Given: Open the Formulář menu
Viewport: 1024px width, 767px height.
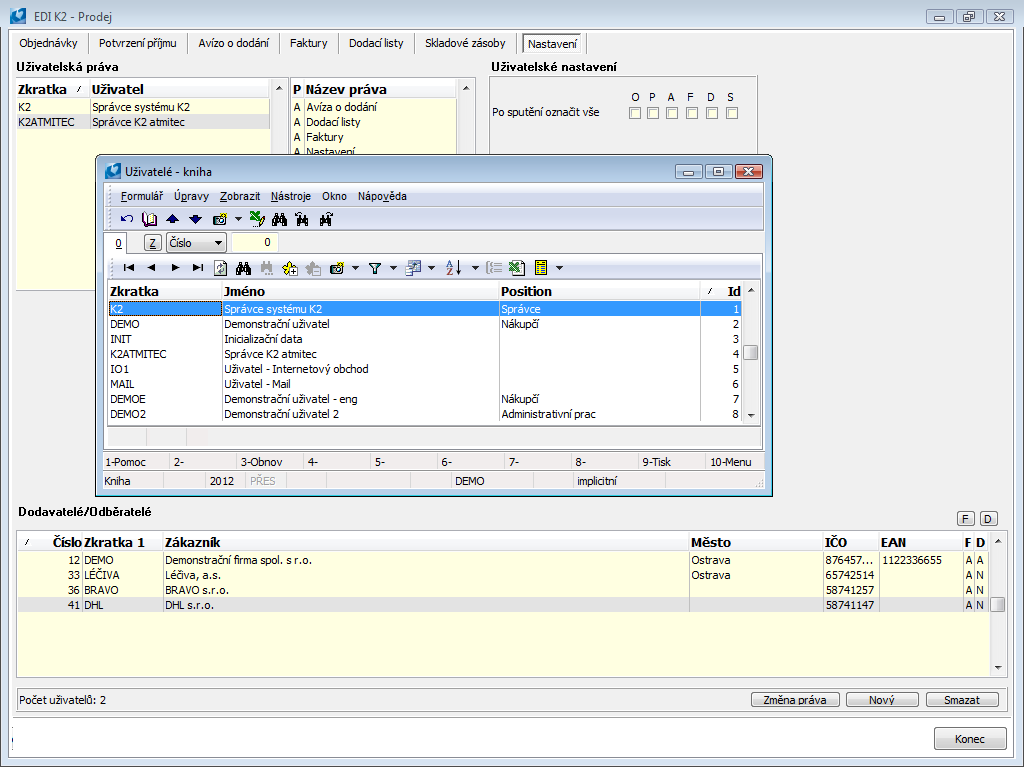Looking at the screenshot, I should click(x=142, y=196).
